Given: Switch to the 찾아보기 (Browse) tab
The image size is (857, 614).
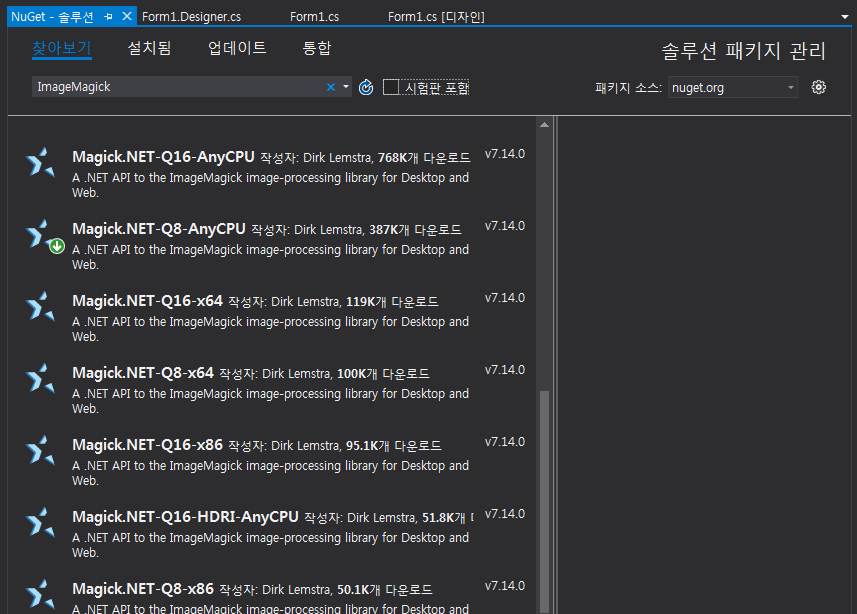Looking at the screenshot, I should (x=62, y=48).
